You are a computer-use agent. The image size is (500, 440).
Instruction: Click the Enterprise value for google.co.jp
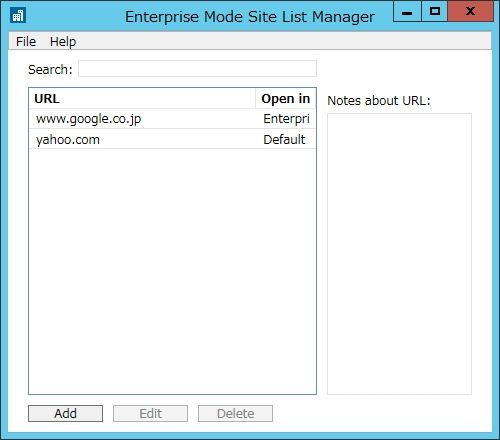pyautogui.click(x=286, y=119)
